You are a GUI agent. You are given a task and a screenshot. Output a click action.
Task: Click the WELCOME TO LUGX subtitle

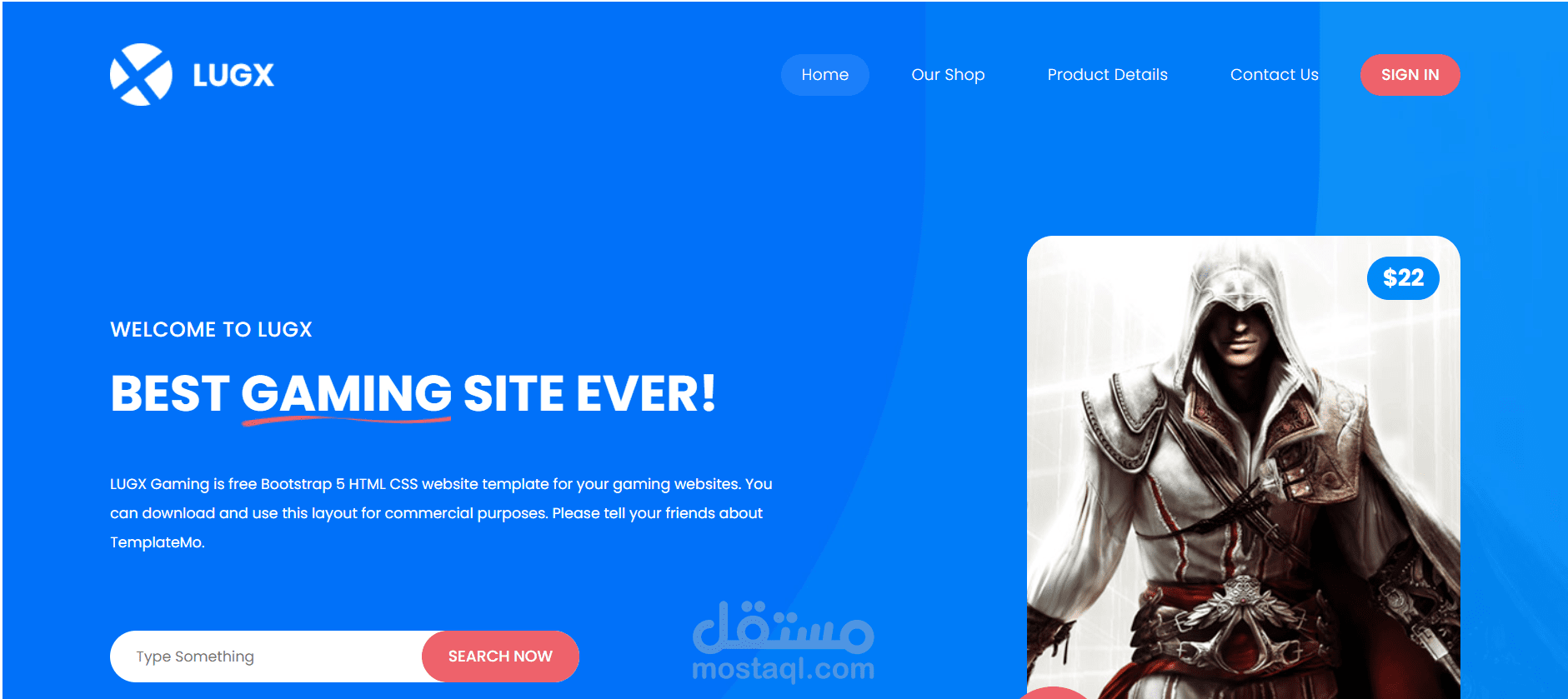[x=211, y=330]
